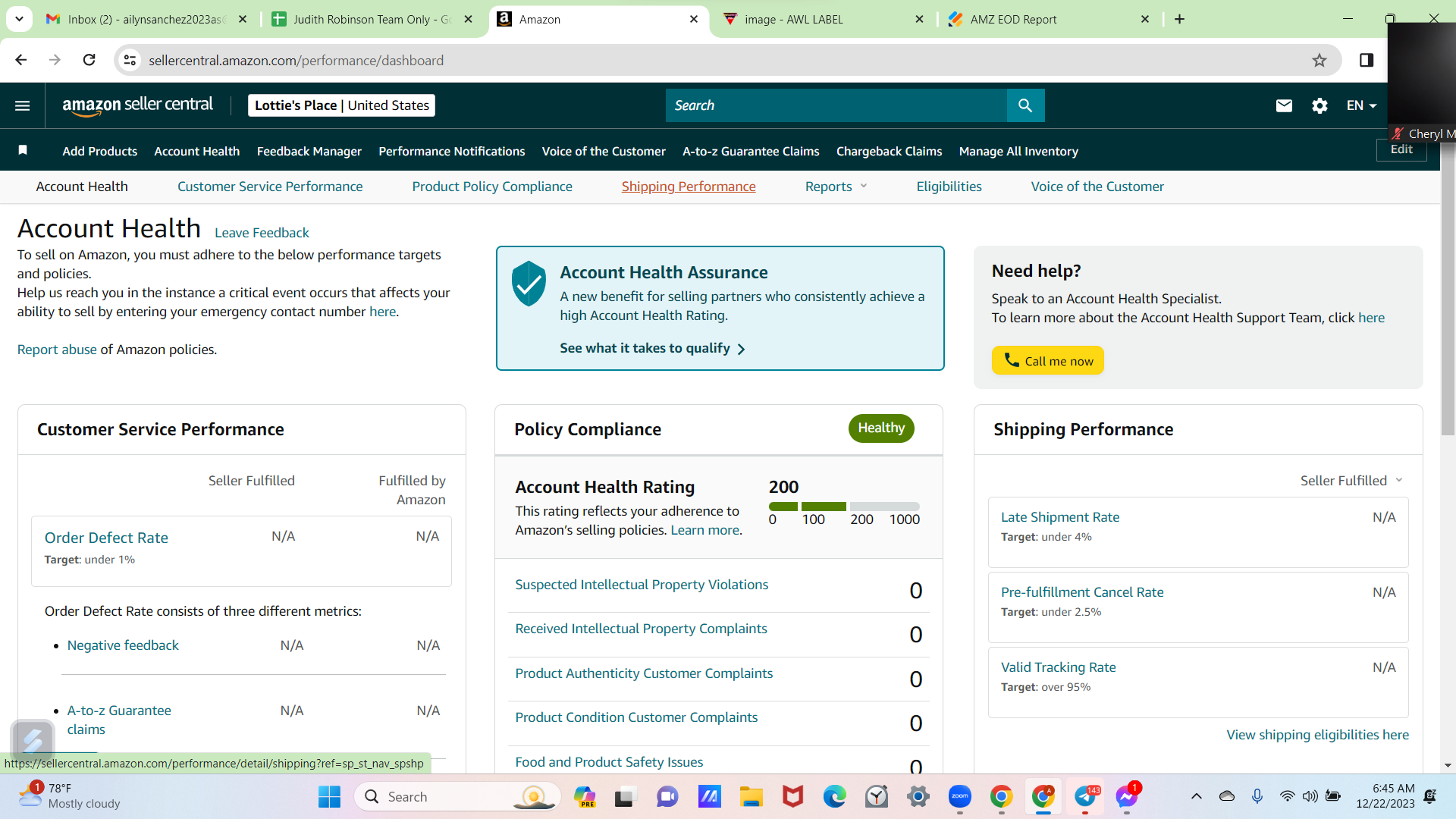Open File Explorer from the taskbar
Screen dimensions: 1456x819
pos(751,796)
